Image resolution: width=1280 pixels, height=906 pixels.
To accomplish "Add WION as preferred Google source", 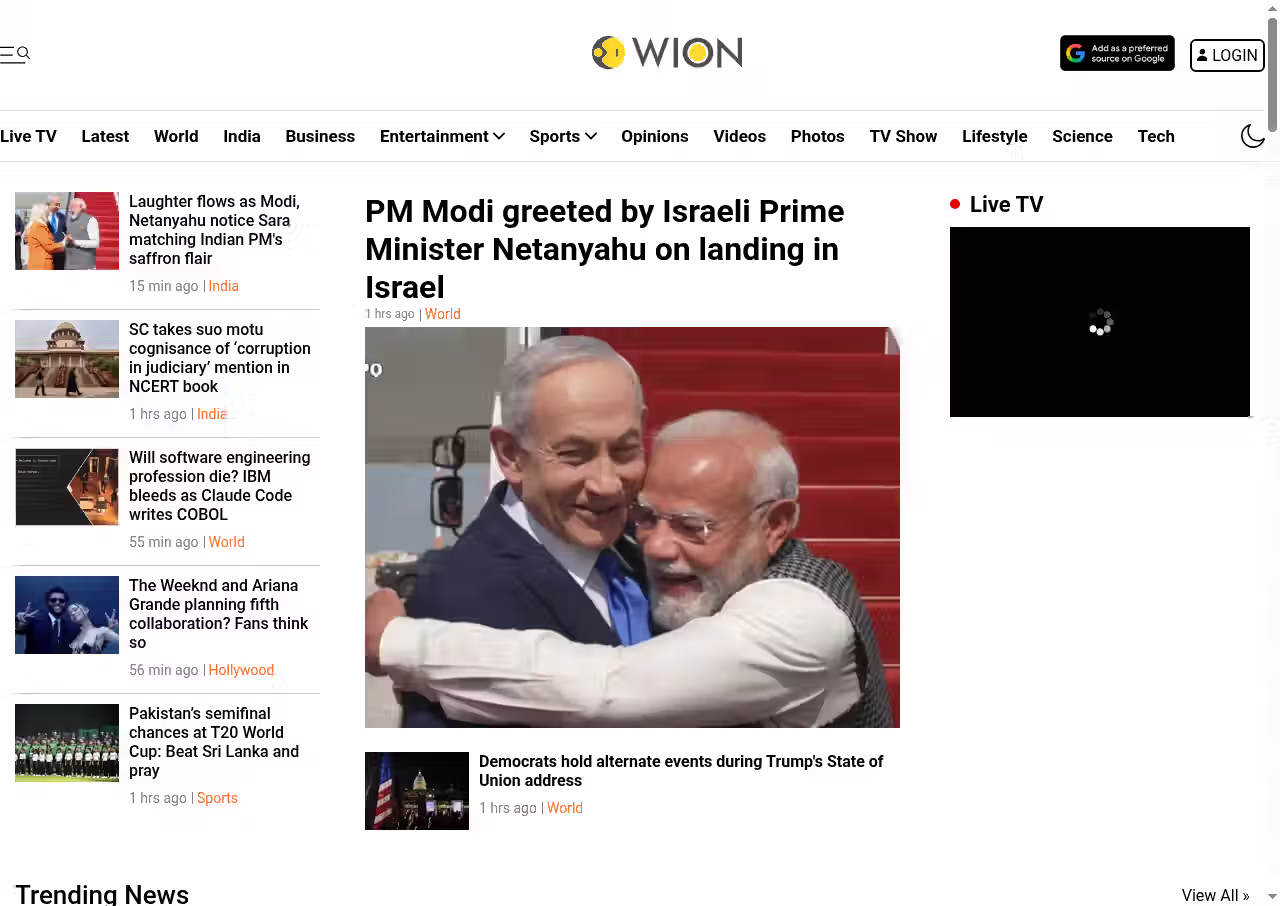I will click(1117, 54).
